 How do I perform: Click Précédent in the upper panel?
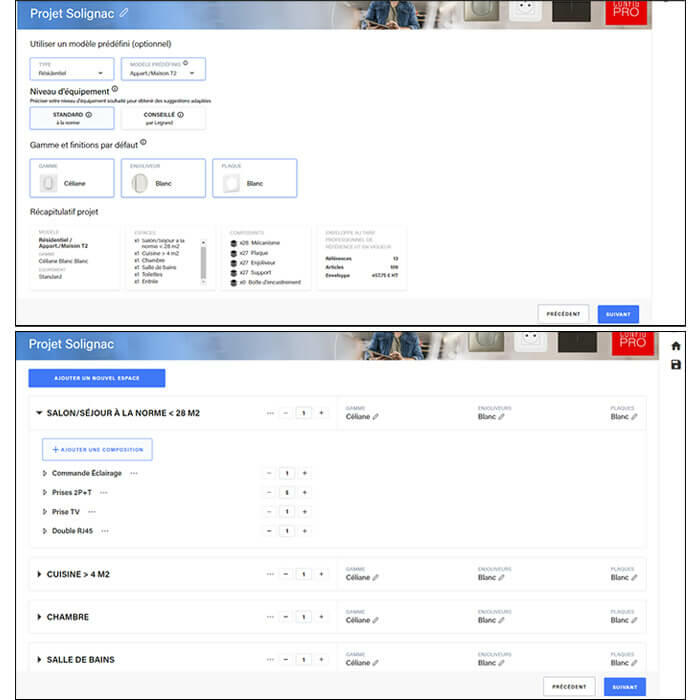[563, 314]
